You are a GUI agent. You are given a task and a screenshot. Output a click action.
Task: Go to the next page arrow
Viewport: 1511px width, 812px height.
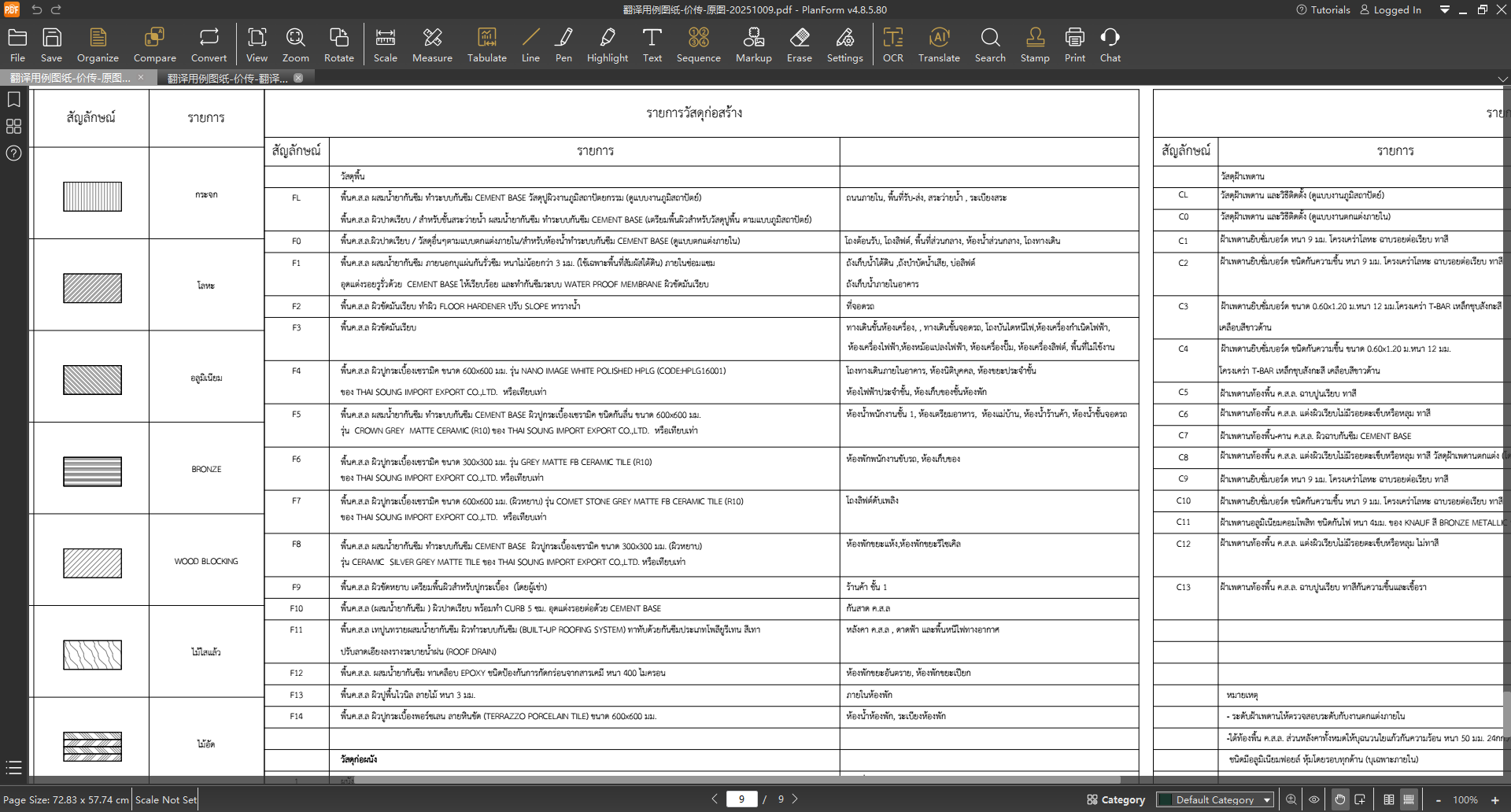pyautogui.click(x=795, y=799)
